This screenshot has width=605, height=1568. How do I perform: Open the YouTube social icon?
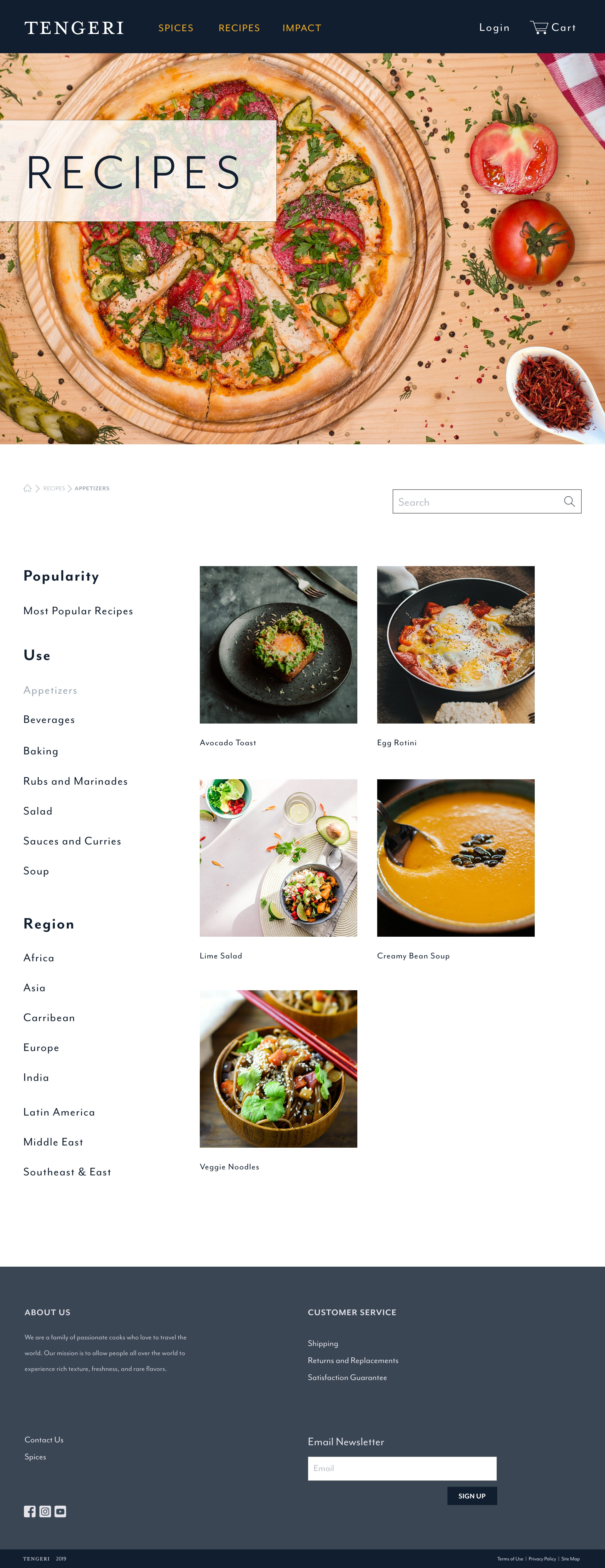pyautogui.click(x=60, y=1511)
